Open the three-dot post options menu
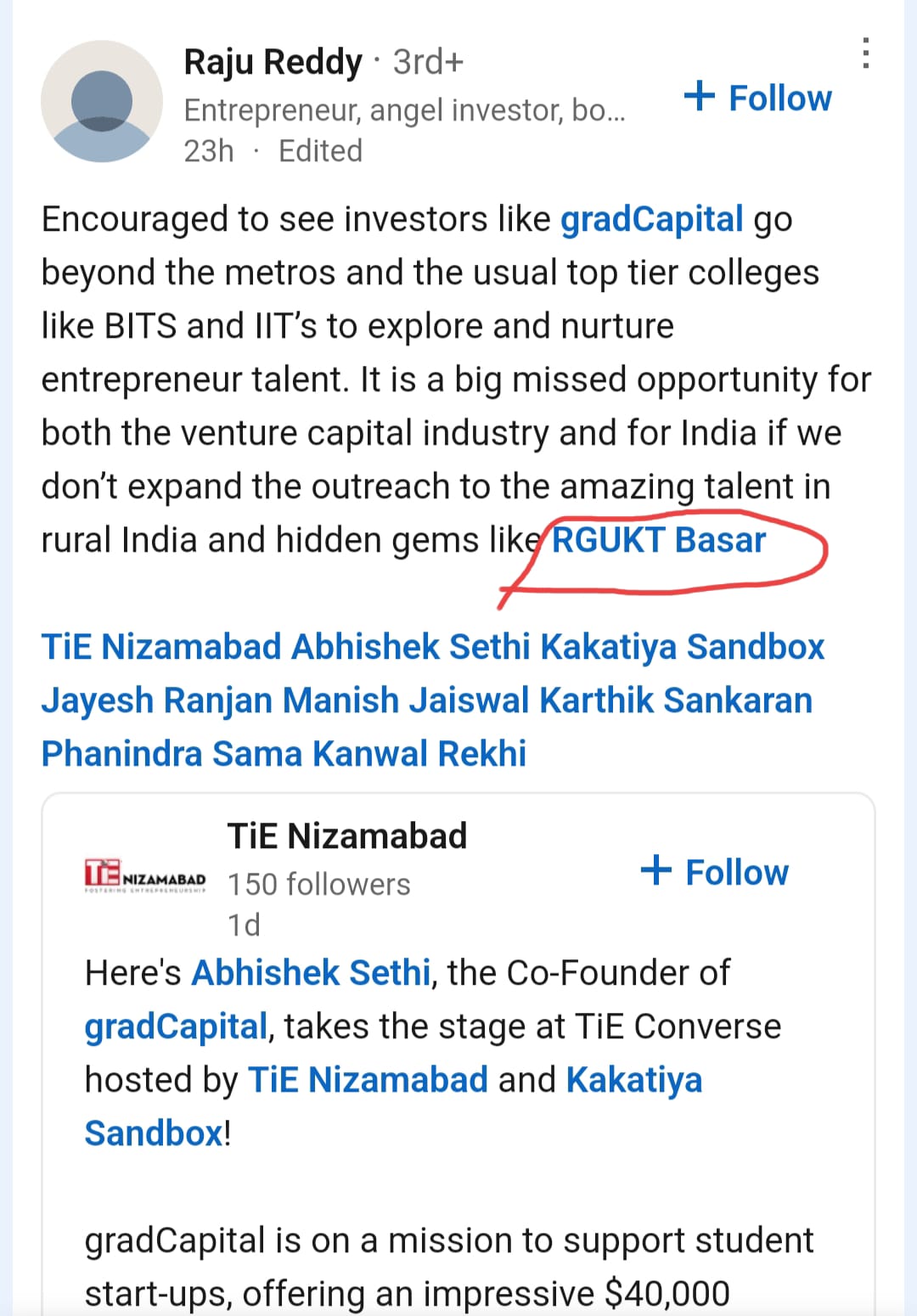Screen dimensions: 917x1316 [865, 53]
